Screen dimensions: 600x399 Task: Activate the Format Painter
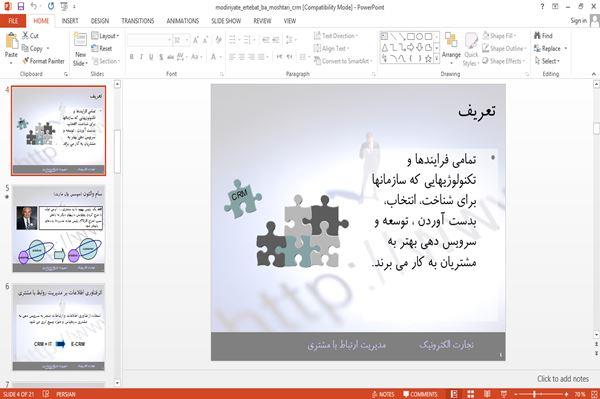tap(43, 61)
